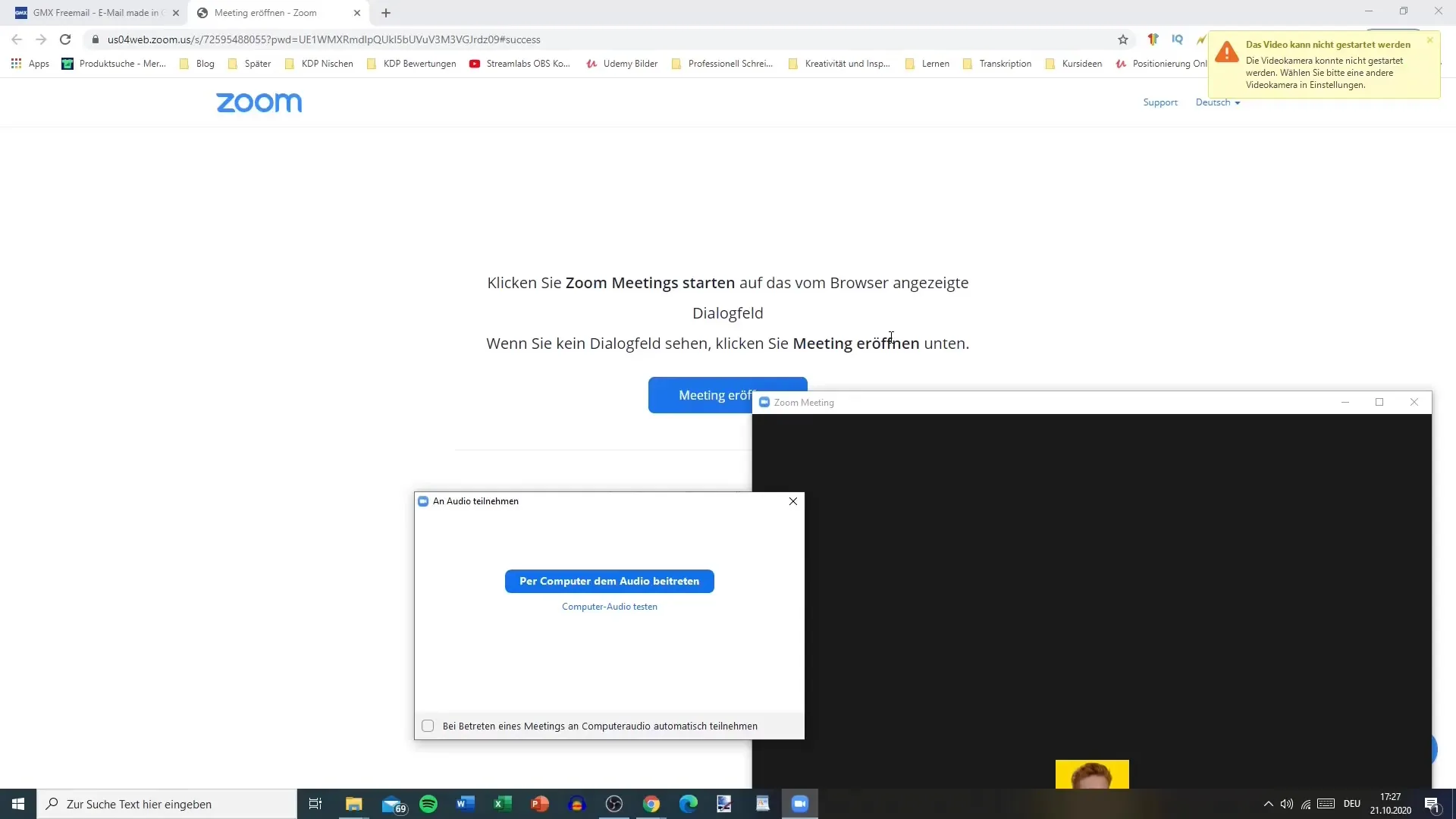
Task: Open the Später bookmark folder
Action: 249,64
